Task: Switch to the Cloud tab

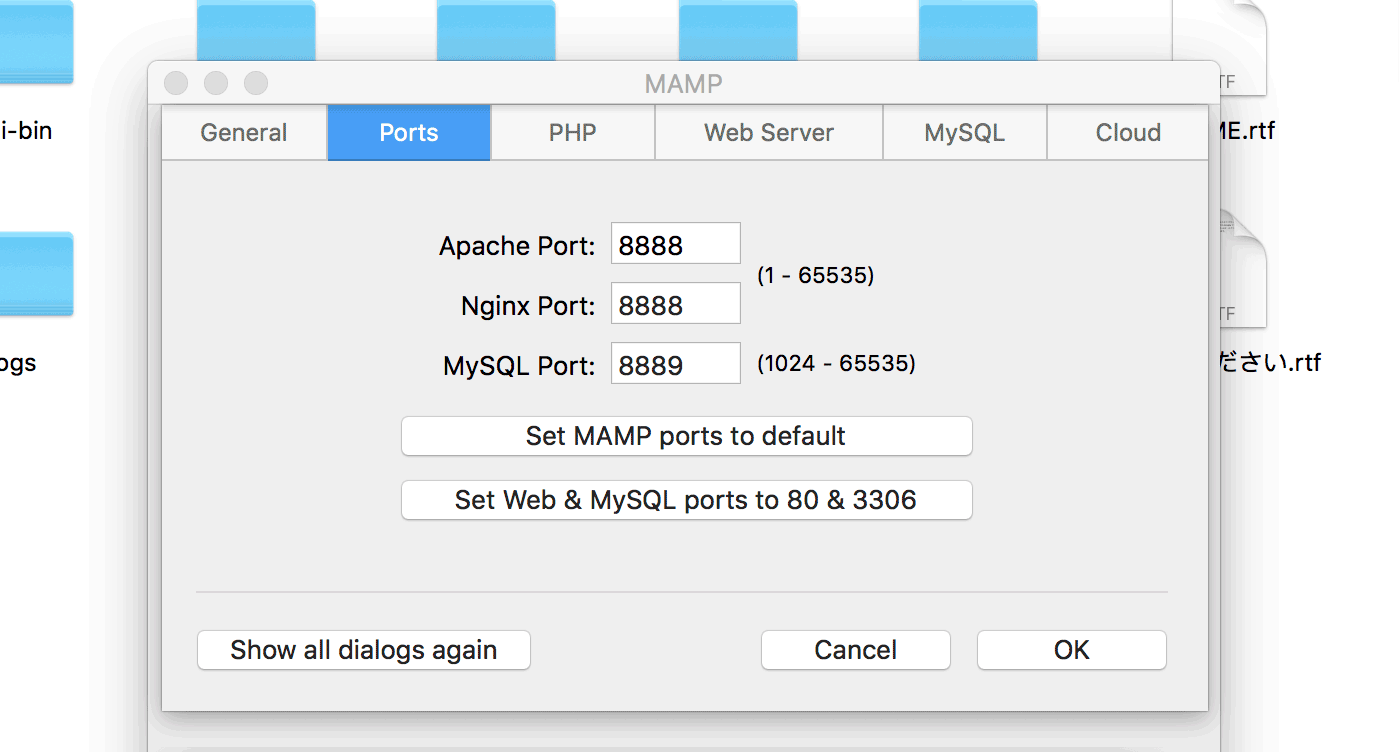Action: 1128,133
